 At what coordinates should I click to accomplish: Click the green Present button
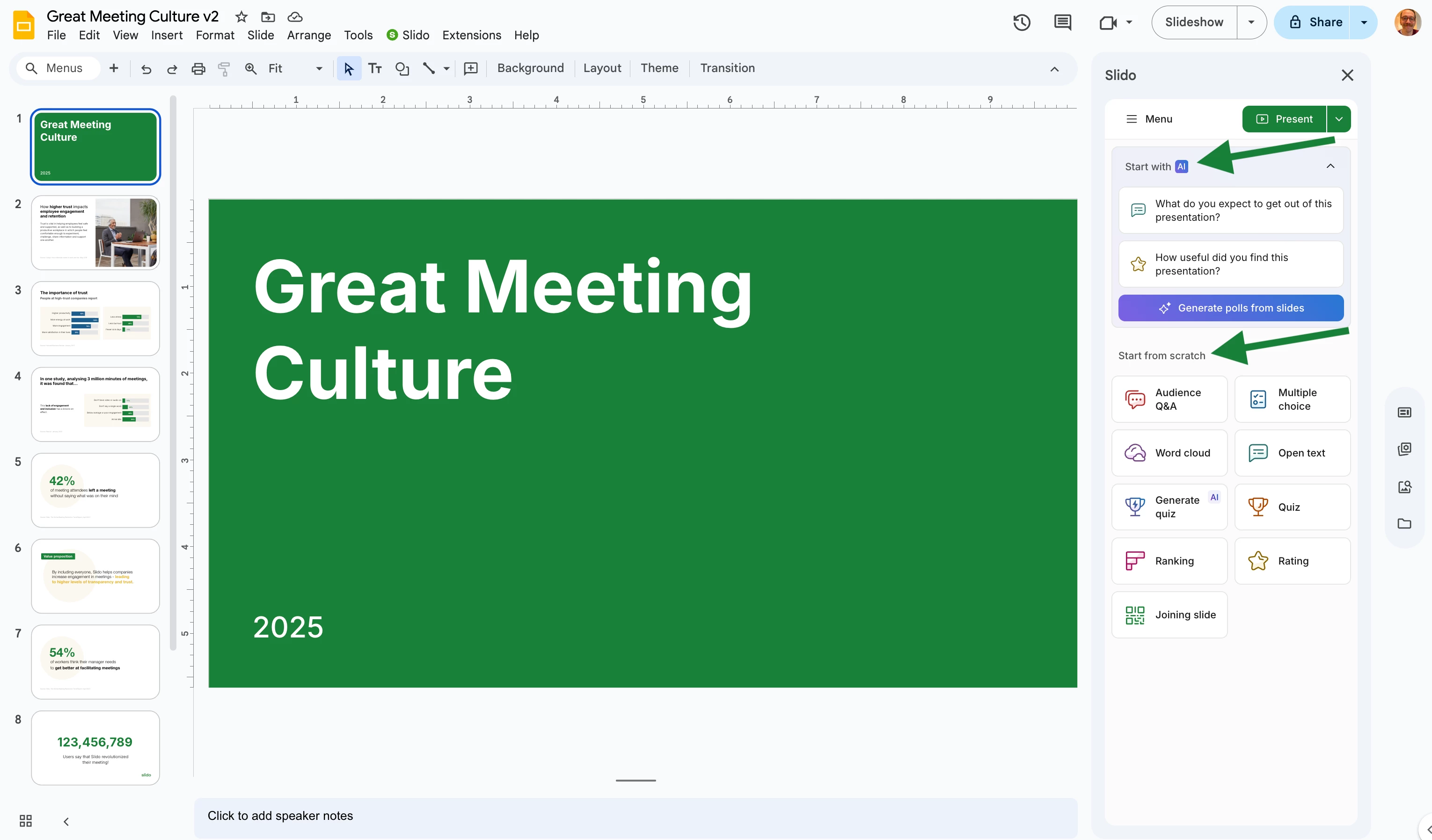click(1284, 119)
